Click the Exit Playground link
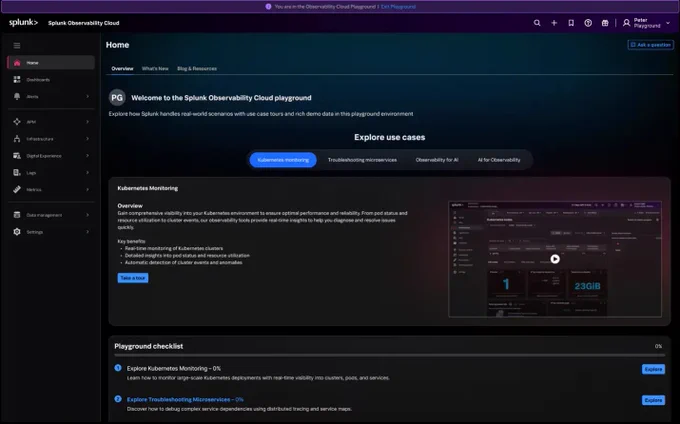680x424 pixels. 398,7
